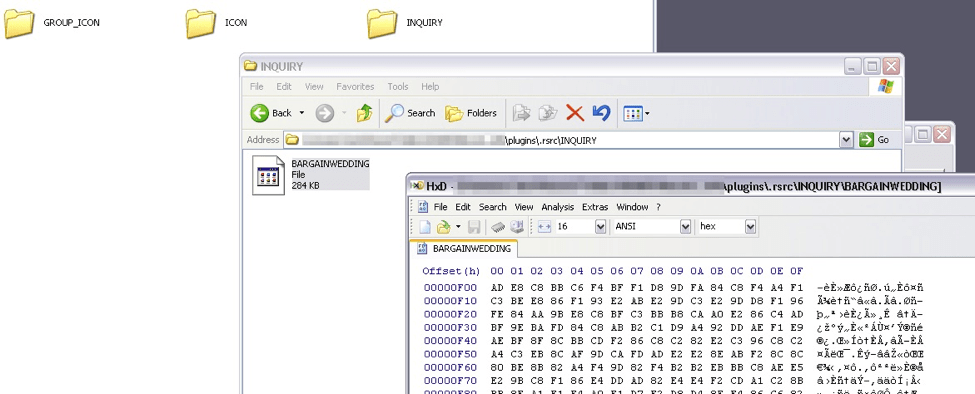
Task: Click first hex byte FE in row 00000F20
Action: (497, 314)
